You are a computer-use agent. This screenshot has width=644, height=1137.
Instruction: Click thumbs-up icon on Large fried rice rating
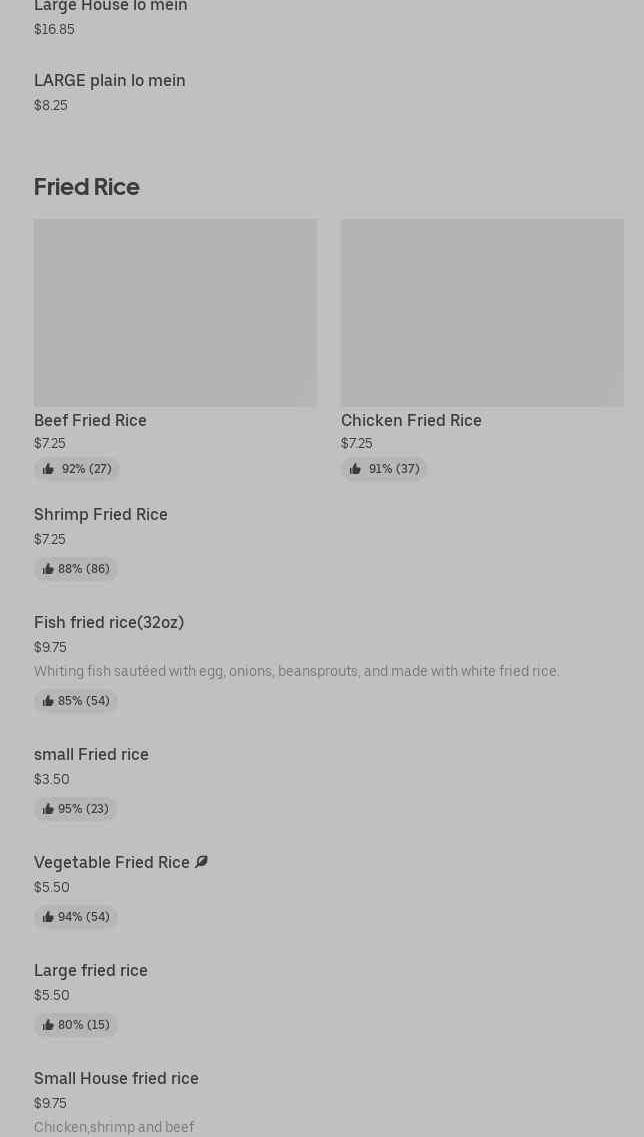coord(48,1025)
